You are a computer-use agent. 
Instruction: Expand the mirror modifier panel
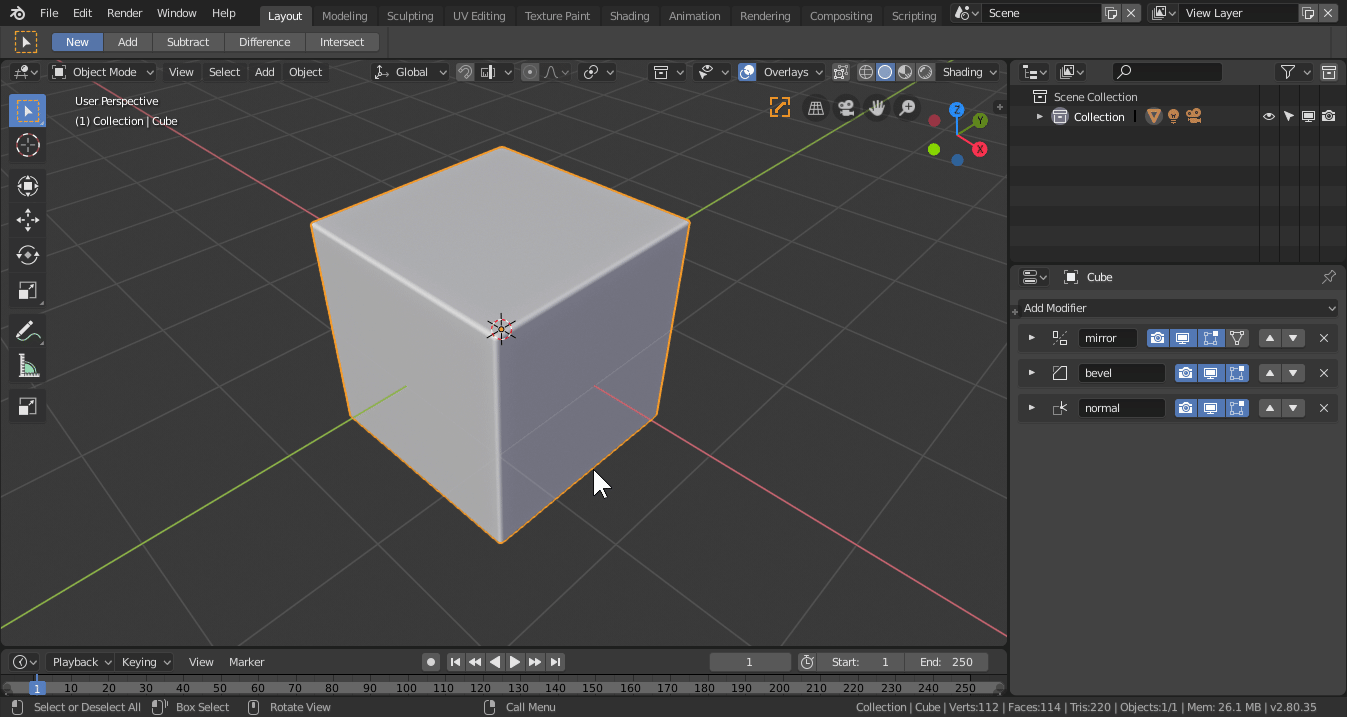point(1032,338)
